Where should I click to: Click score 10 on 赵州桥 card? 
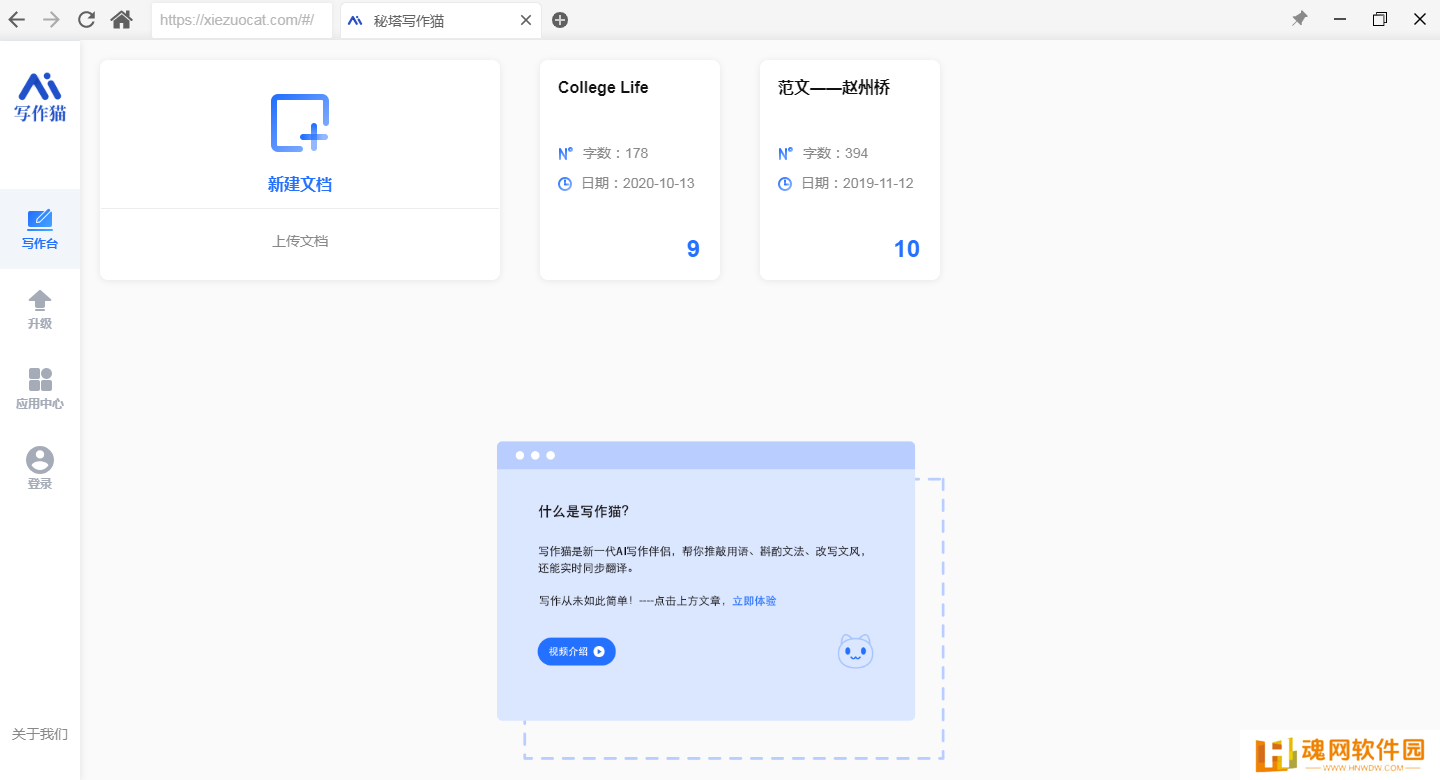coord(907,249)
